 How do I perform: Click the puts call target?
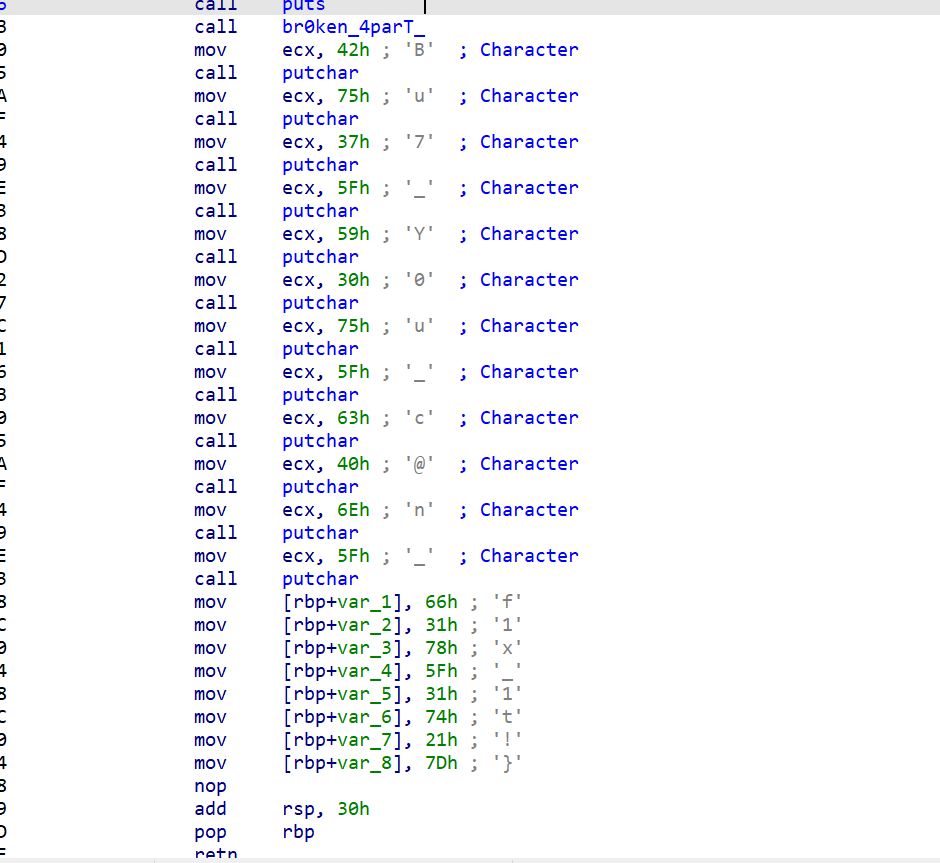coord(303,6)
